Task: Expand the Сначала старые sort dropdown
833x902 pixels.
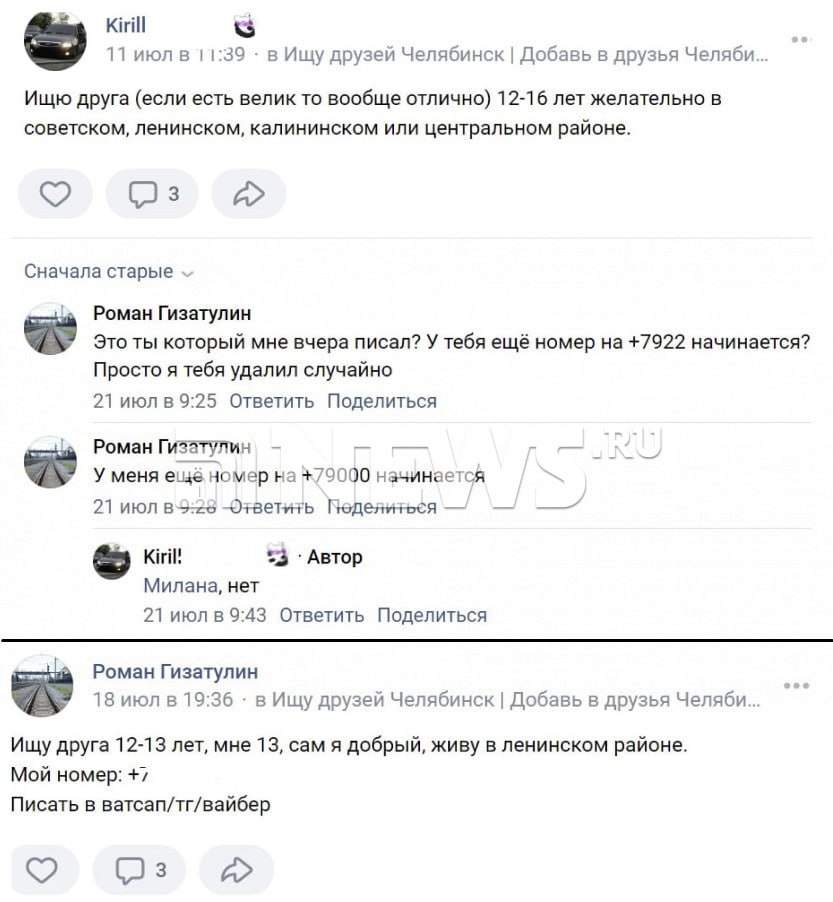Action: click(x=109, y=272)
